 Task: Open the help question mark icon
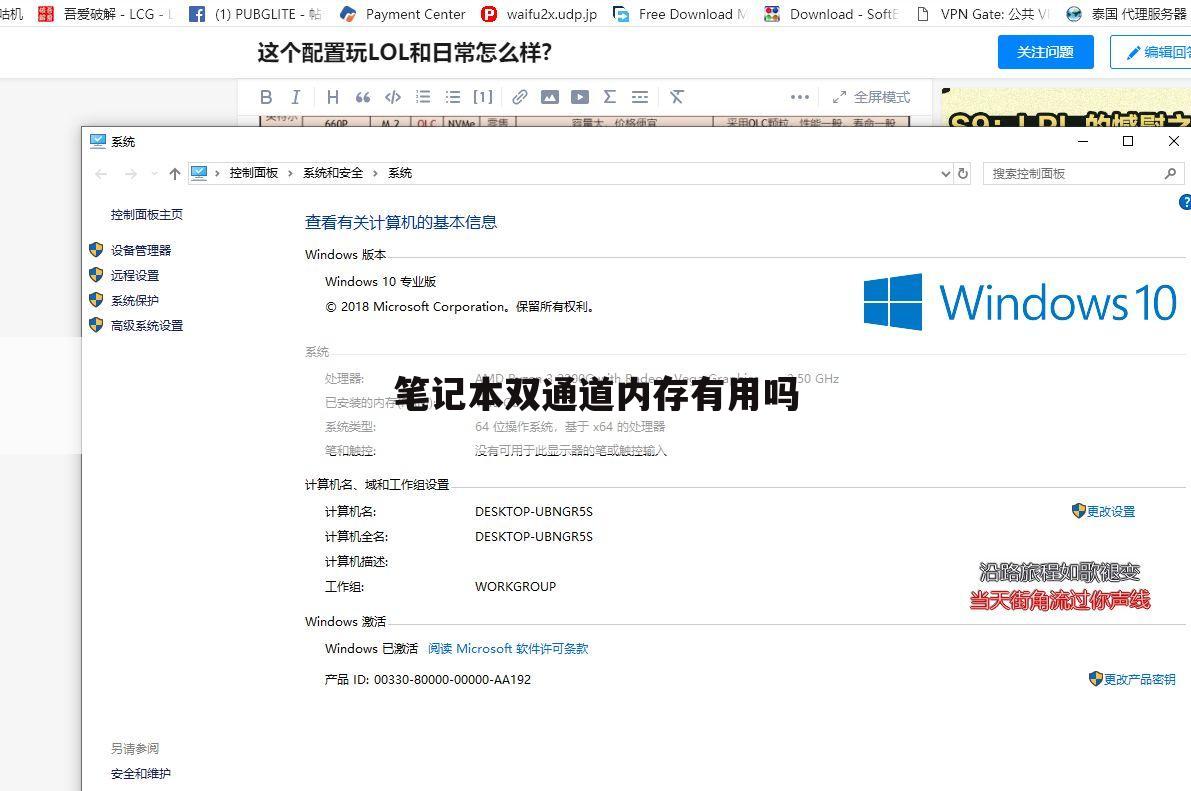point(1185,202)
